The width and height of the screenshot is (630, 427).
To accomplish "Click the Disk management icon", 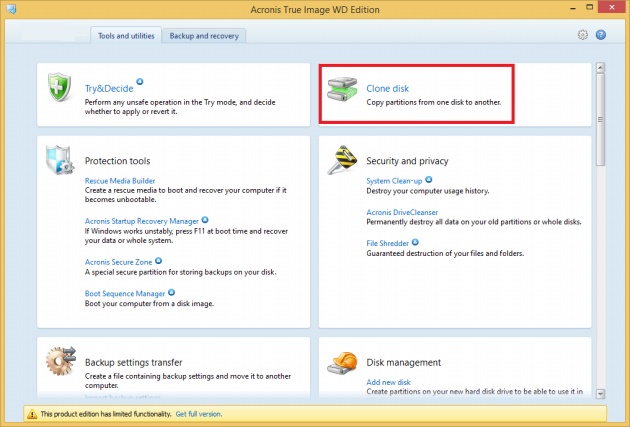I will [x=343, y=363].
